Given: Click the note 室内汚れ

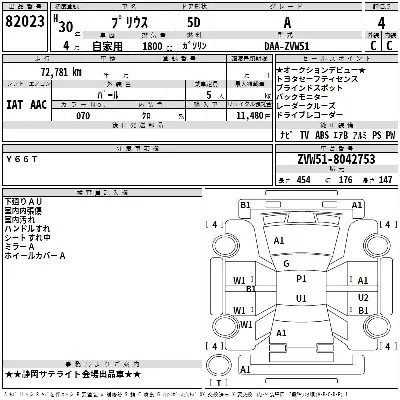Looking at the screenshot, I should (19, 220).
